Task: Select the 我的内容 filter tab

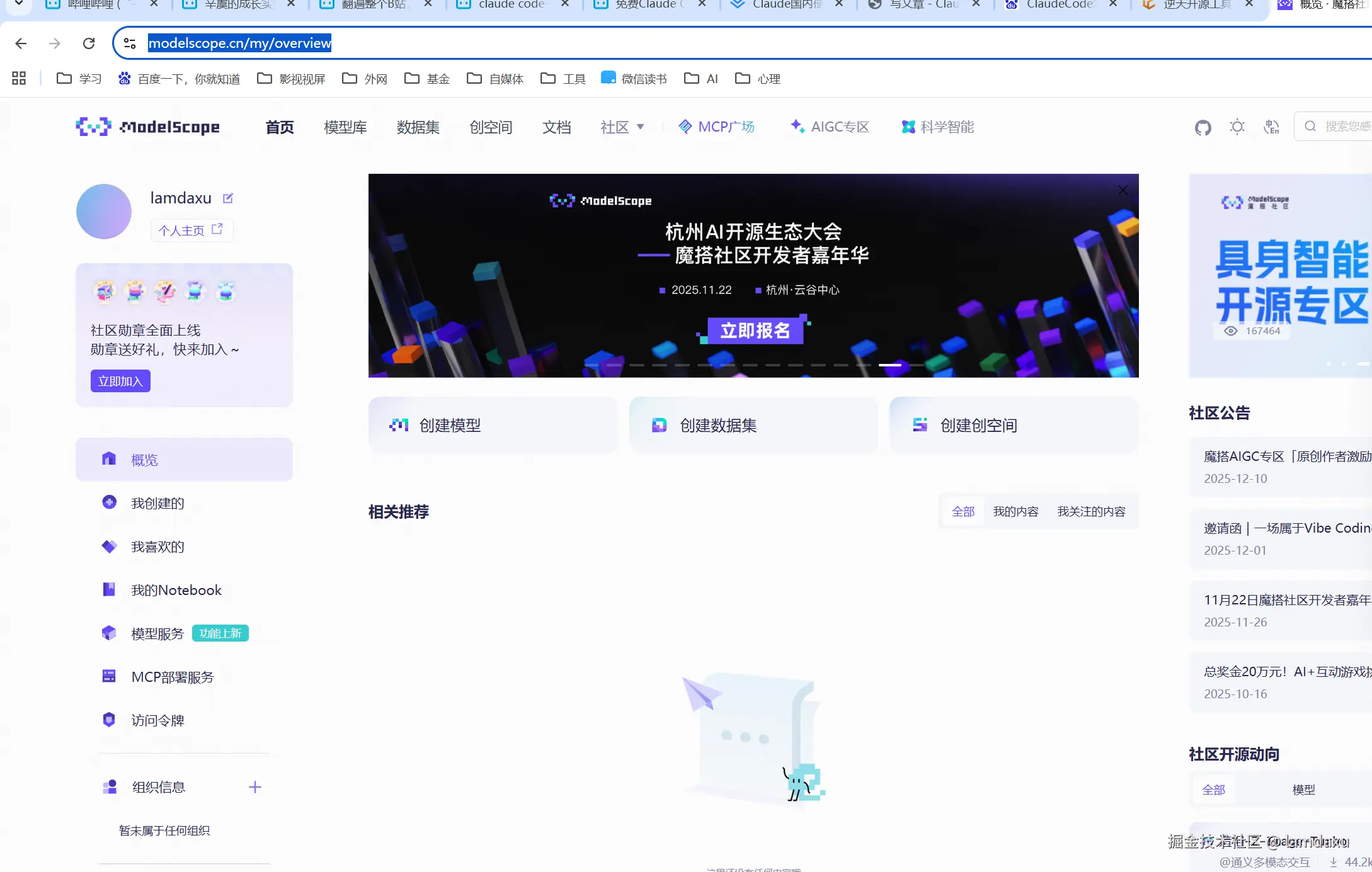Action: pos(1015,512)
